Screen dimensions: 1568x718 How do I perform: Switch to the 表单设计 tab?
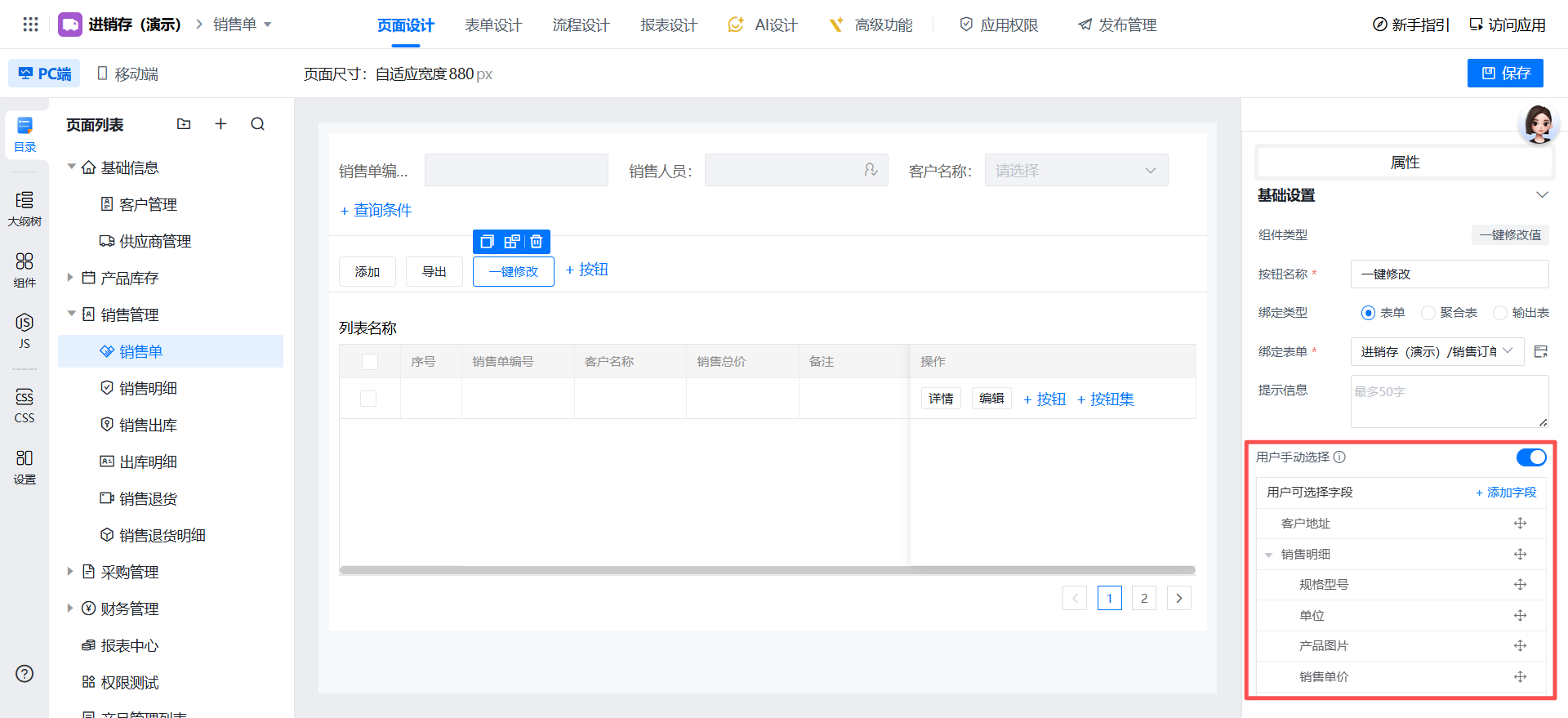click(492, 25)
